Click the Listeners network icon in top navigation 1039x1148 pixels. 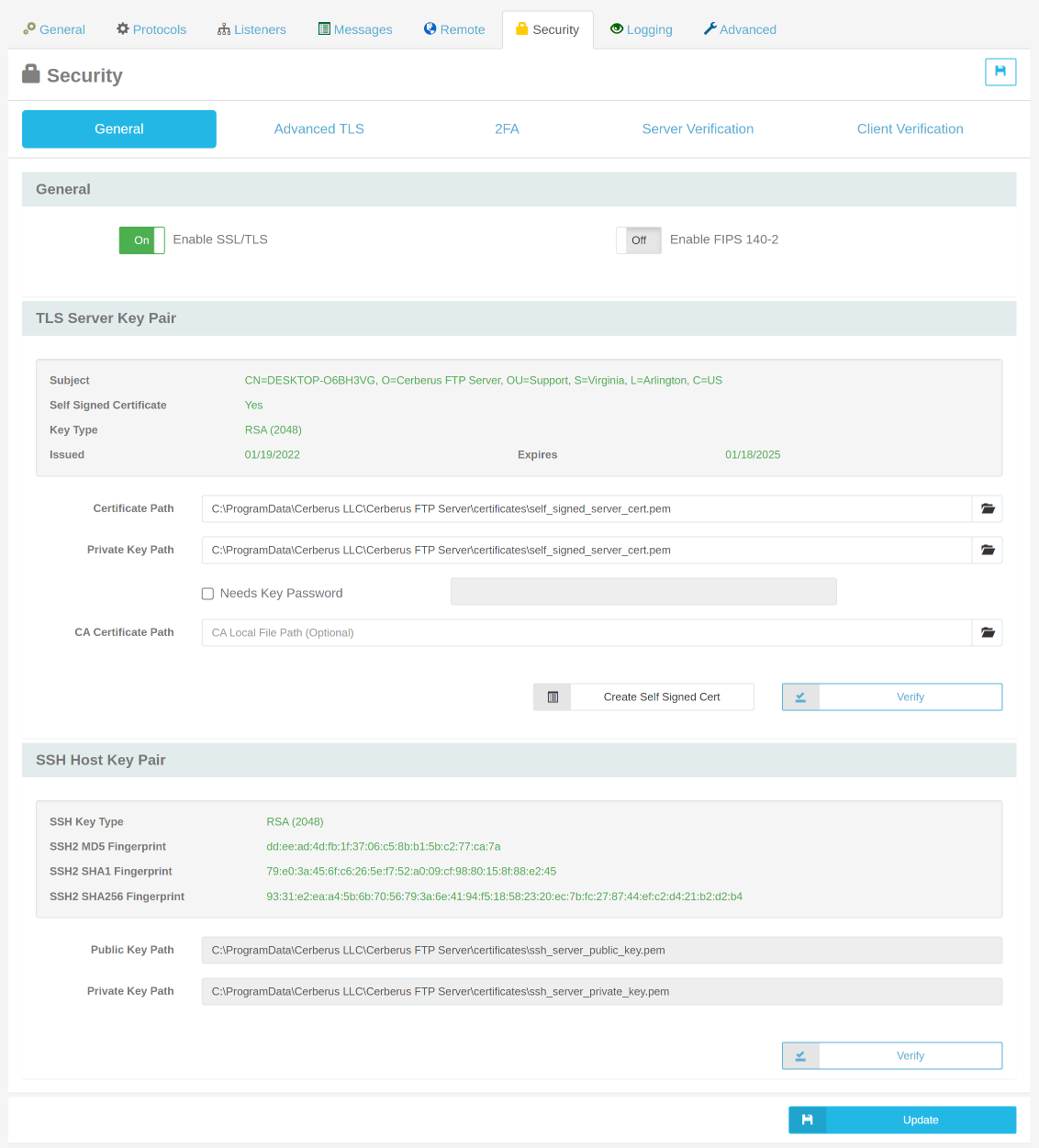tap(223, 28)
